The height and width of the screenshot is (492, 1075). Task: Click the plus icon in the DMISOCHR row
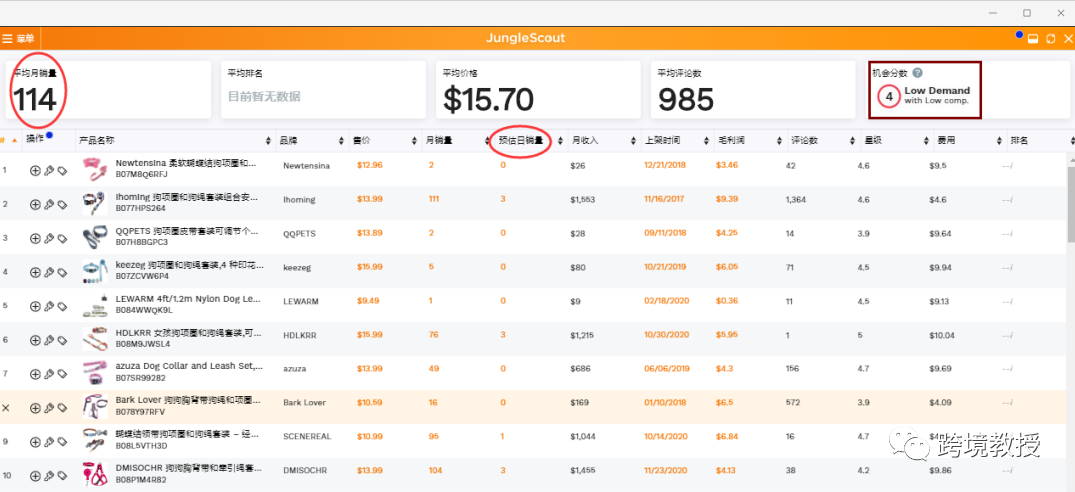(x=35, y=476)
